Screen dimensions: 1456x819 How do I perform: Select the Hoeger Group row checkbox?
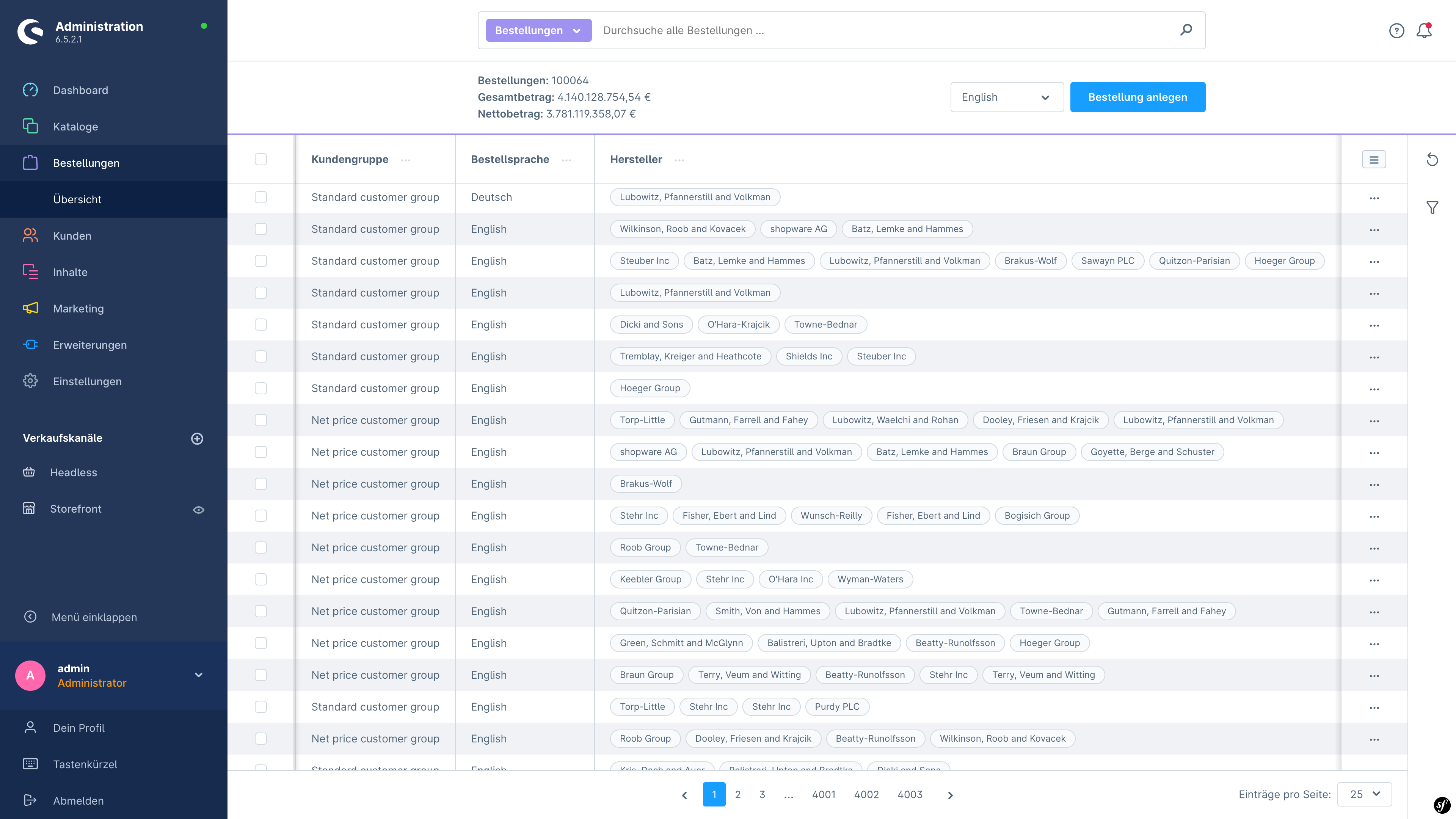pyautogui.click(x=260, y=388)
